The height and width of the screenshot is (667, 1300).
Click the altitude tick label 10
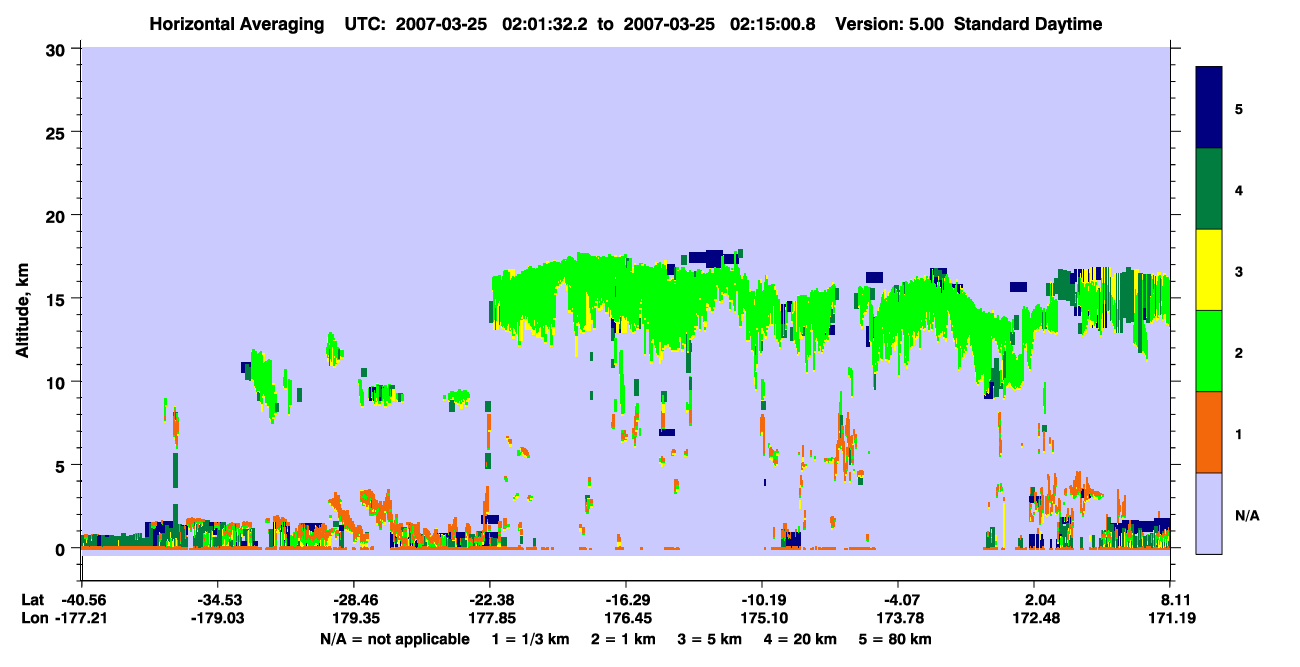(58, 382)
